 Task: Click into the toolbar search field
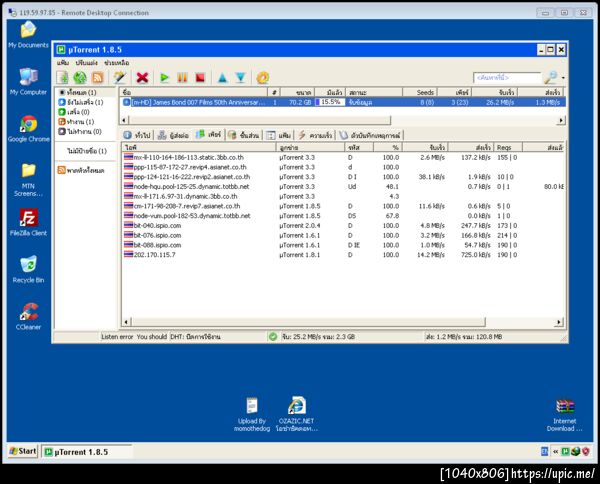(507, 78)
